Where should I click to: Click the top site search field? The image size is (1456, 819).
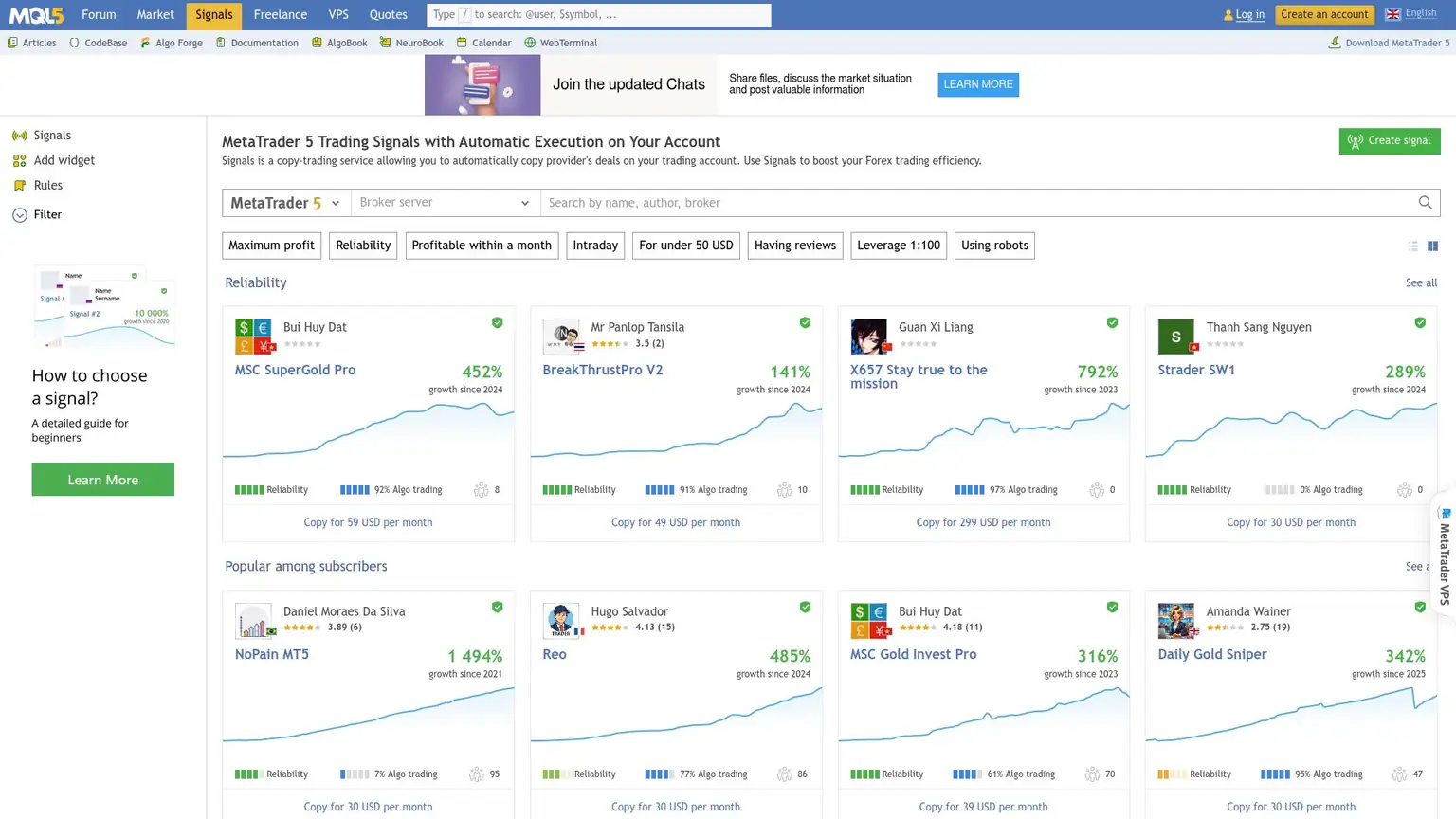tap(599, 15)
